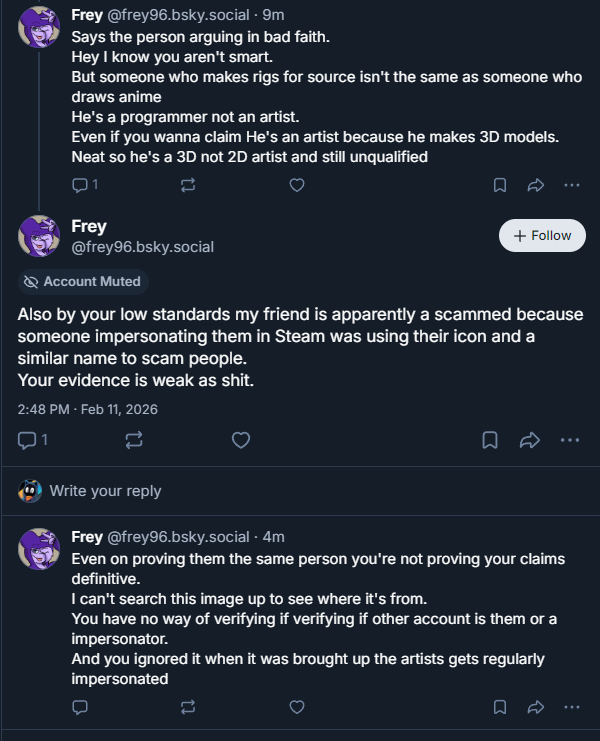
Task: Open more options on the first post
Action: (571, 185)
